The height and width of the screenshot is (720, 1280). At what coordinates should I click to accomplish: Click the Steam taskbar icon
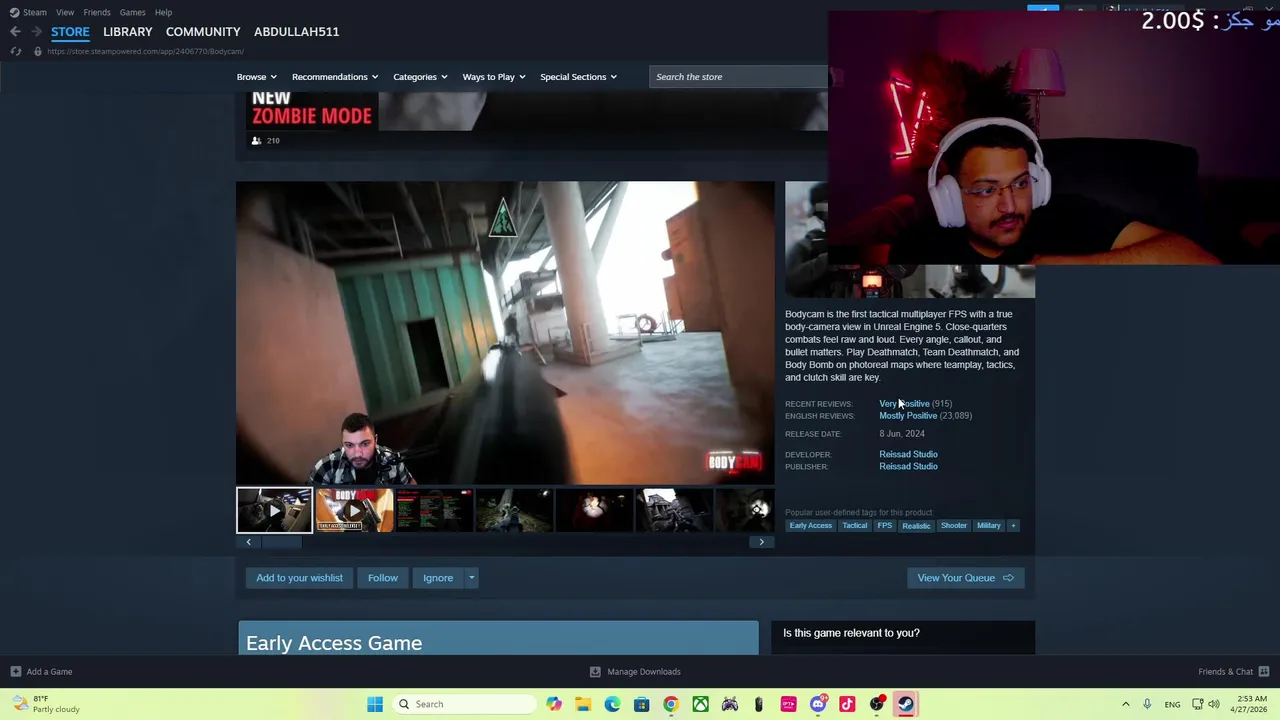pyautogui.click(x=905, y=704)
